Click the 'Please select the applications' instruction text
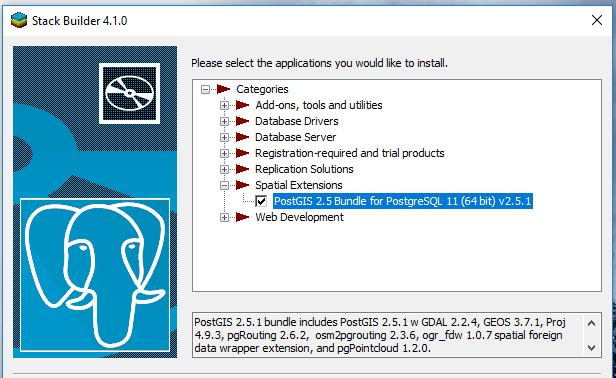 coord(319,63)
